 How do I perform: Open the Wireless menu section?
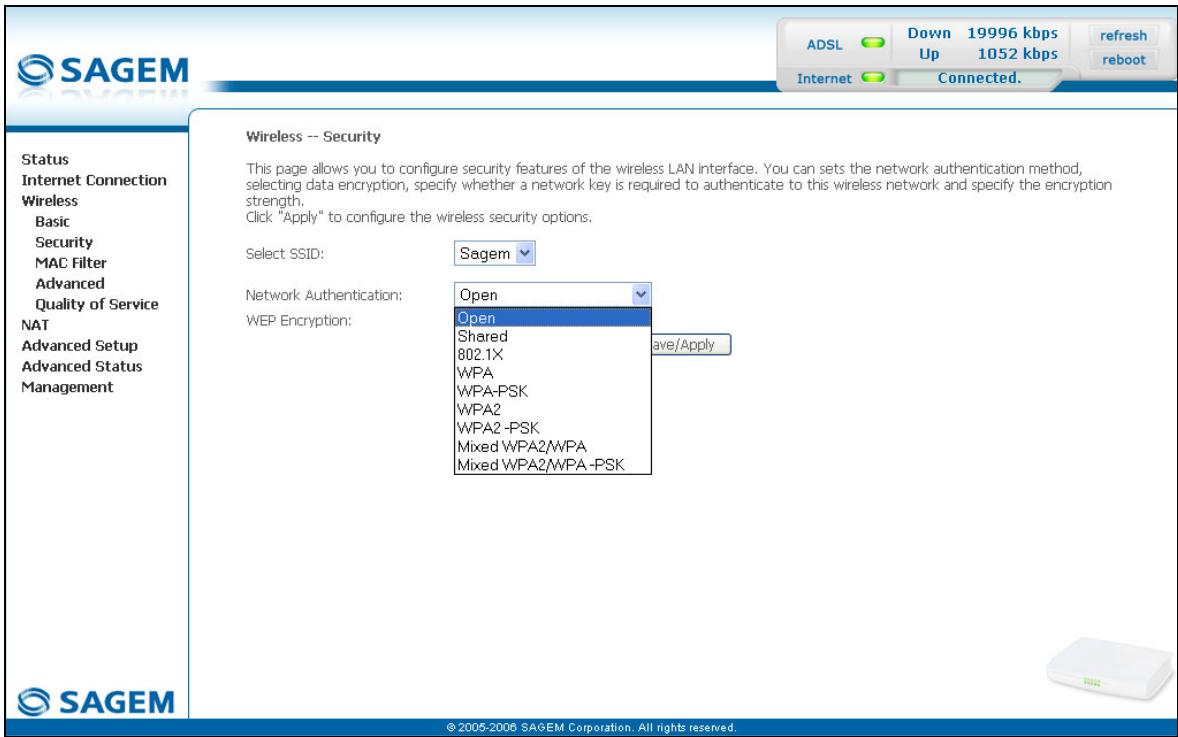tap(50, 201)
